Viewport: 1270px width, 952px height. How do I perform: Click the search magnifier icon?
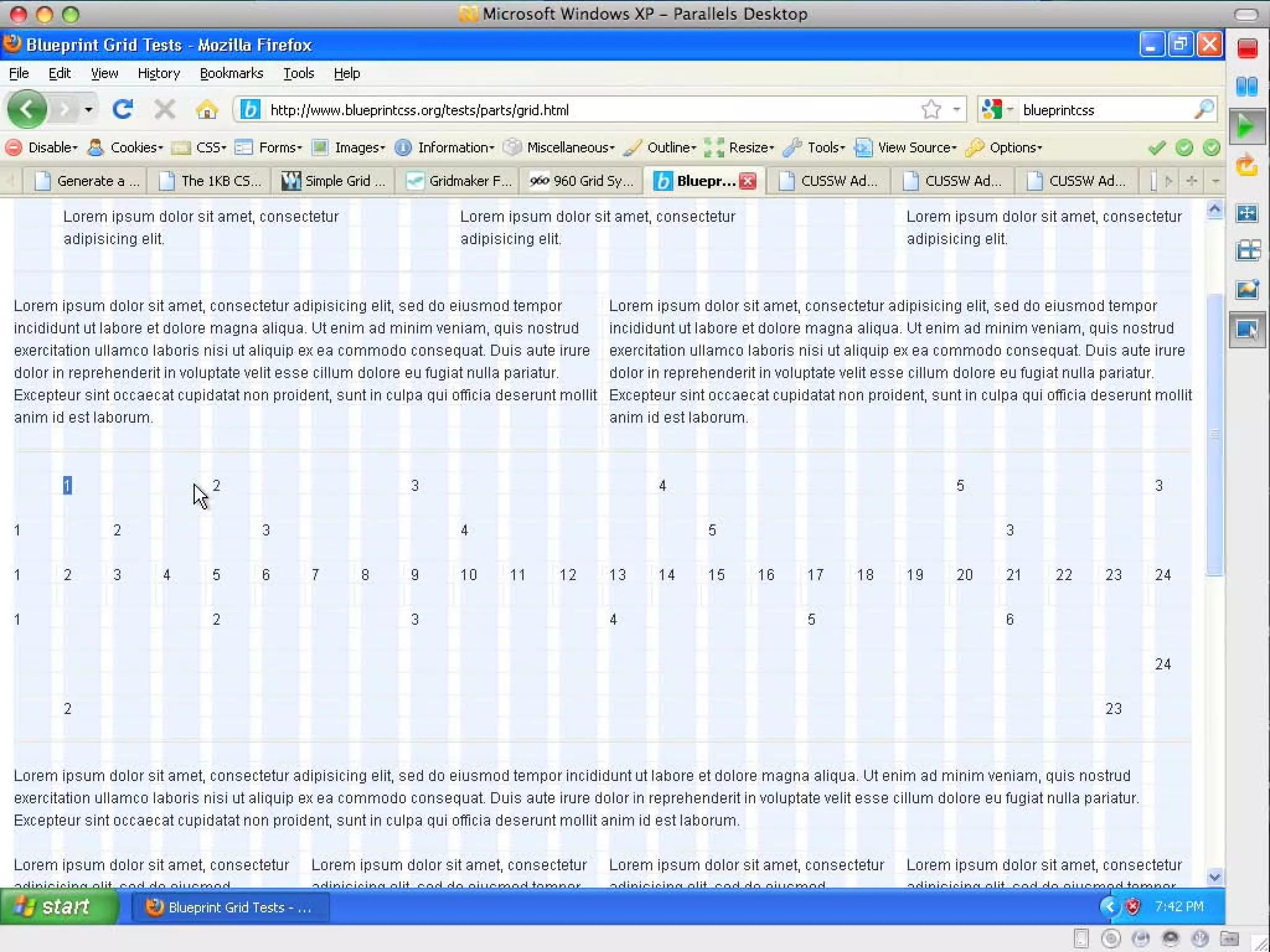1203,110
